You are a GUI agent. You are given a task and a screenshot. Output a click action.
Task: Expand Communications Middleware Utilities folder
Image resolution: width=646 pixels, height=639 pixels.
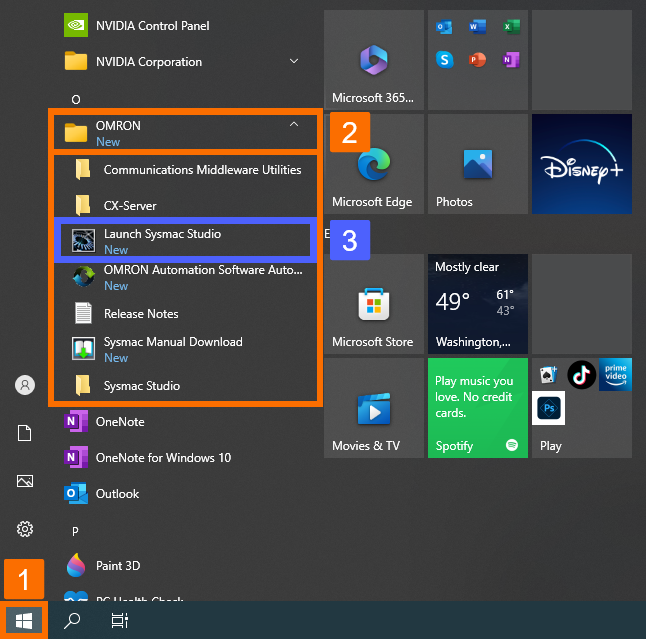click(202, 170)
